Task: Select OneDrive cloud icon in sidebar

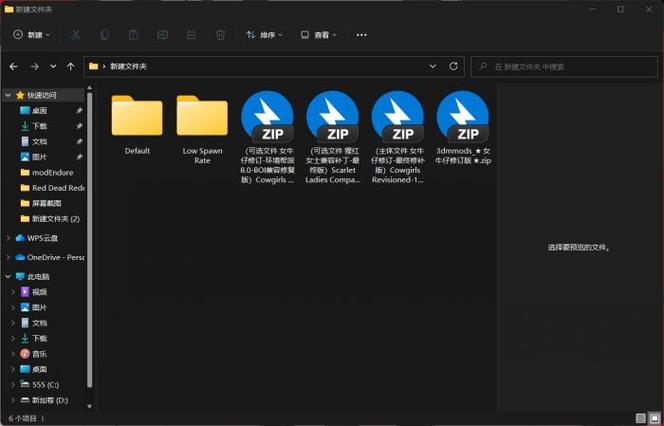Action: click(20, 257)
